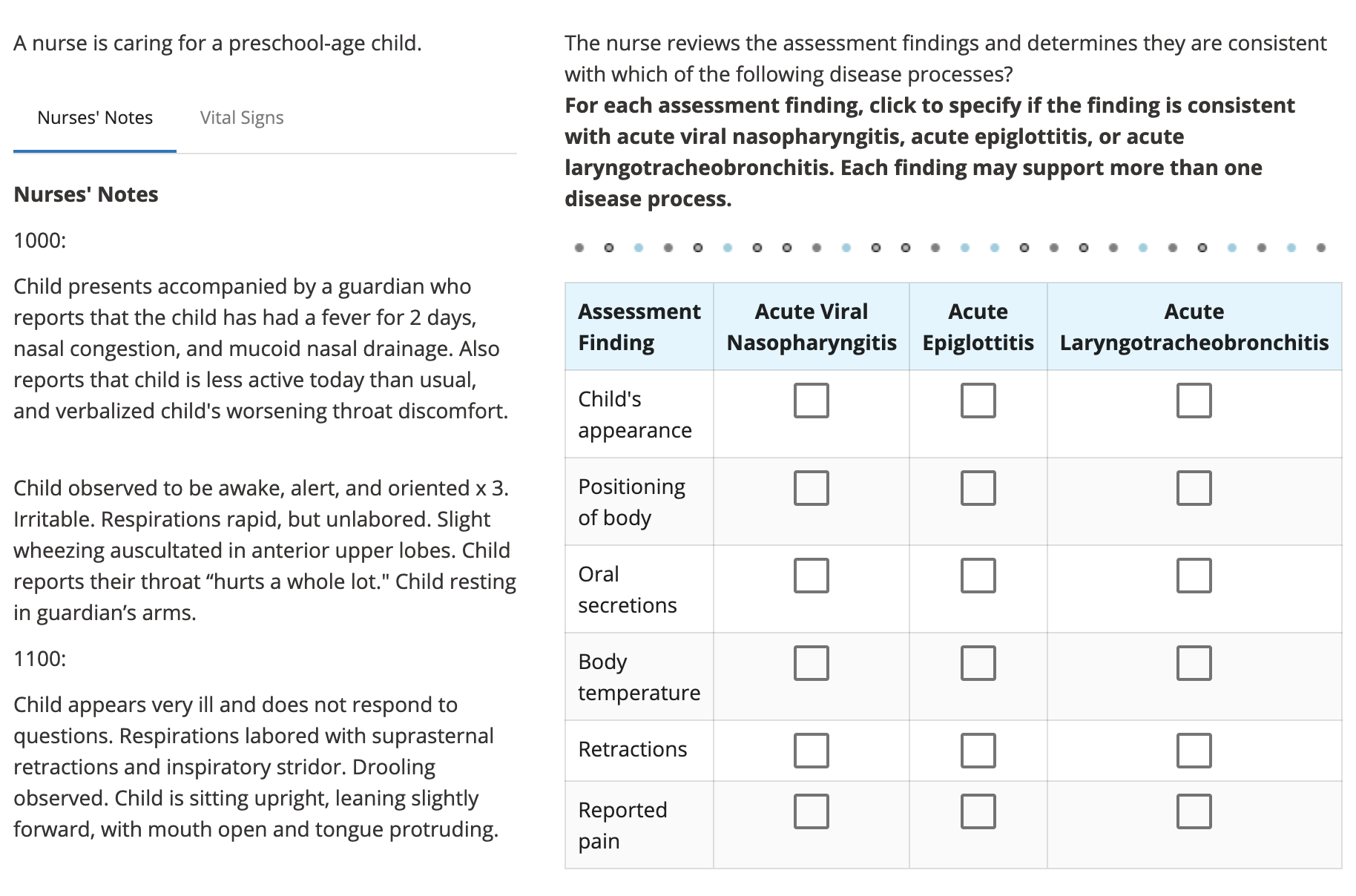Screen dimensions: 1356x896
Task: Check Child's appearance under Acute Viral Nasopharyngitis
Action: pos(810,401)
